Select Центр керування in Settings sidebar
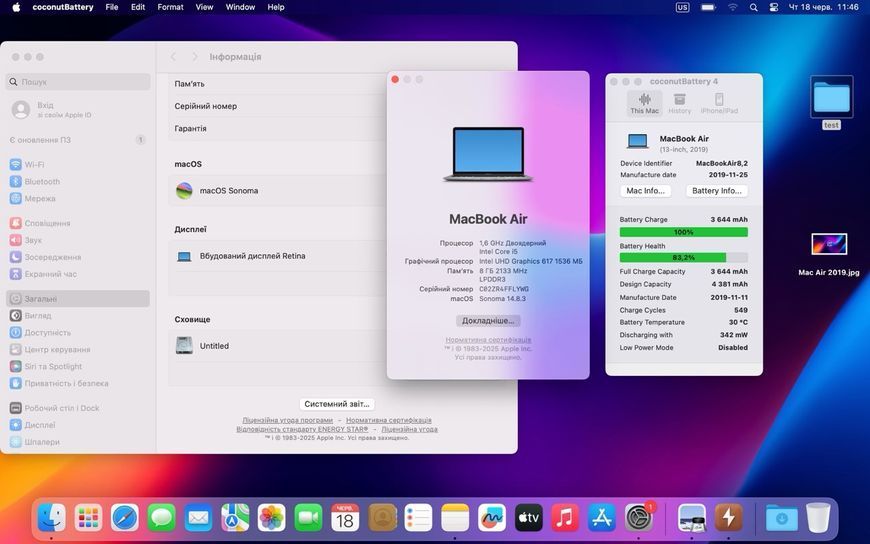The width and height of the screenshot is (870, 544). pyautogui.click(x=78, y=349)
